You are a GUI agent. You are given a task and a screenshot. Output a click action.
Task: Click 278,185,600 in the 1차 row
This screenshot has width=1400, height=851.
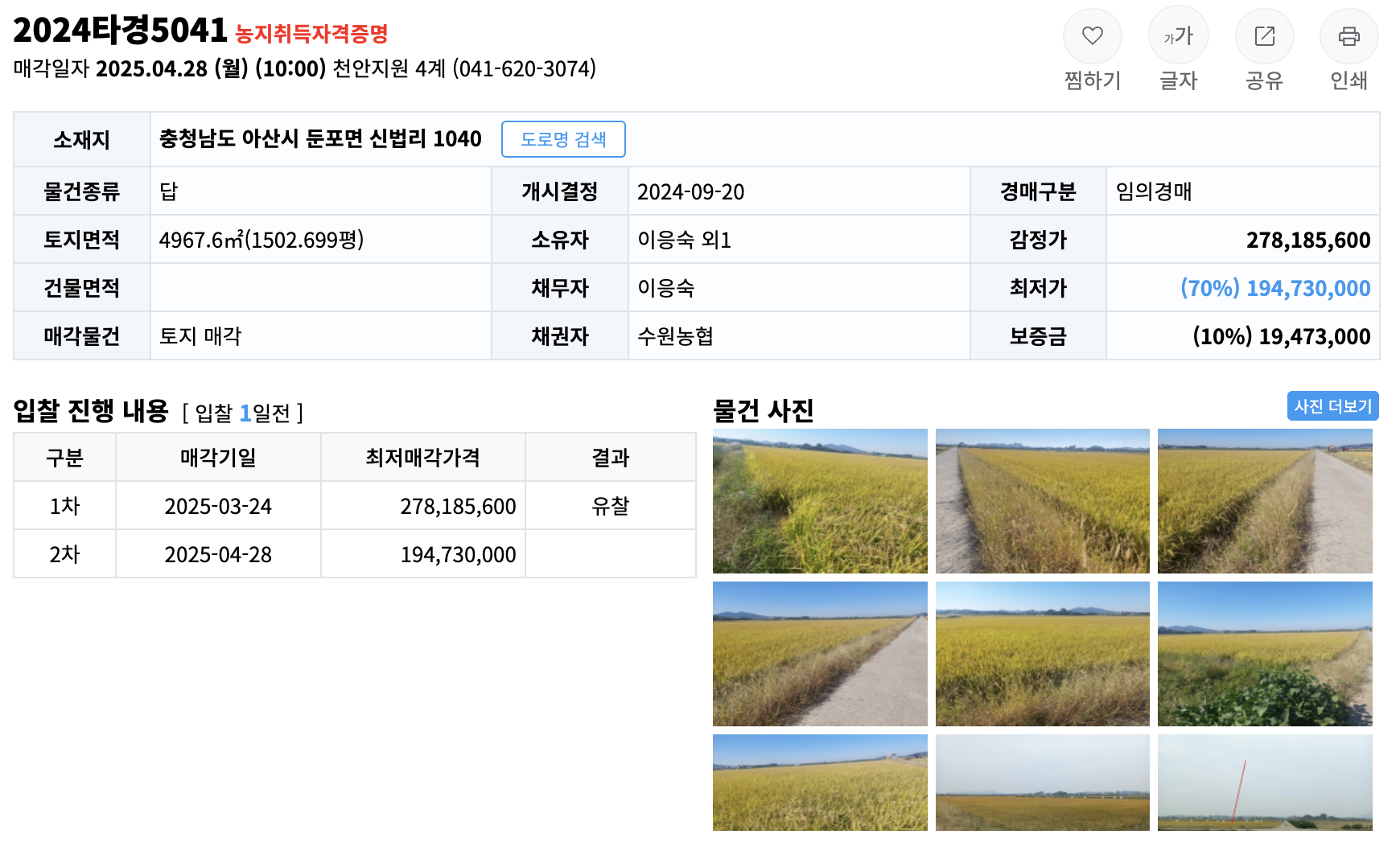[x=458, y=506]
